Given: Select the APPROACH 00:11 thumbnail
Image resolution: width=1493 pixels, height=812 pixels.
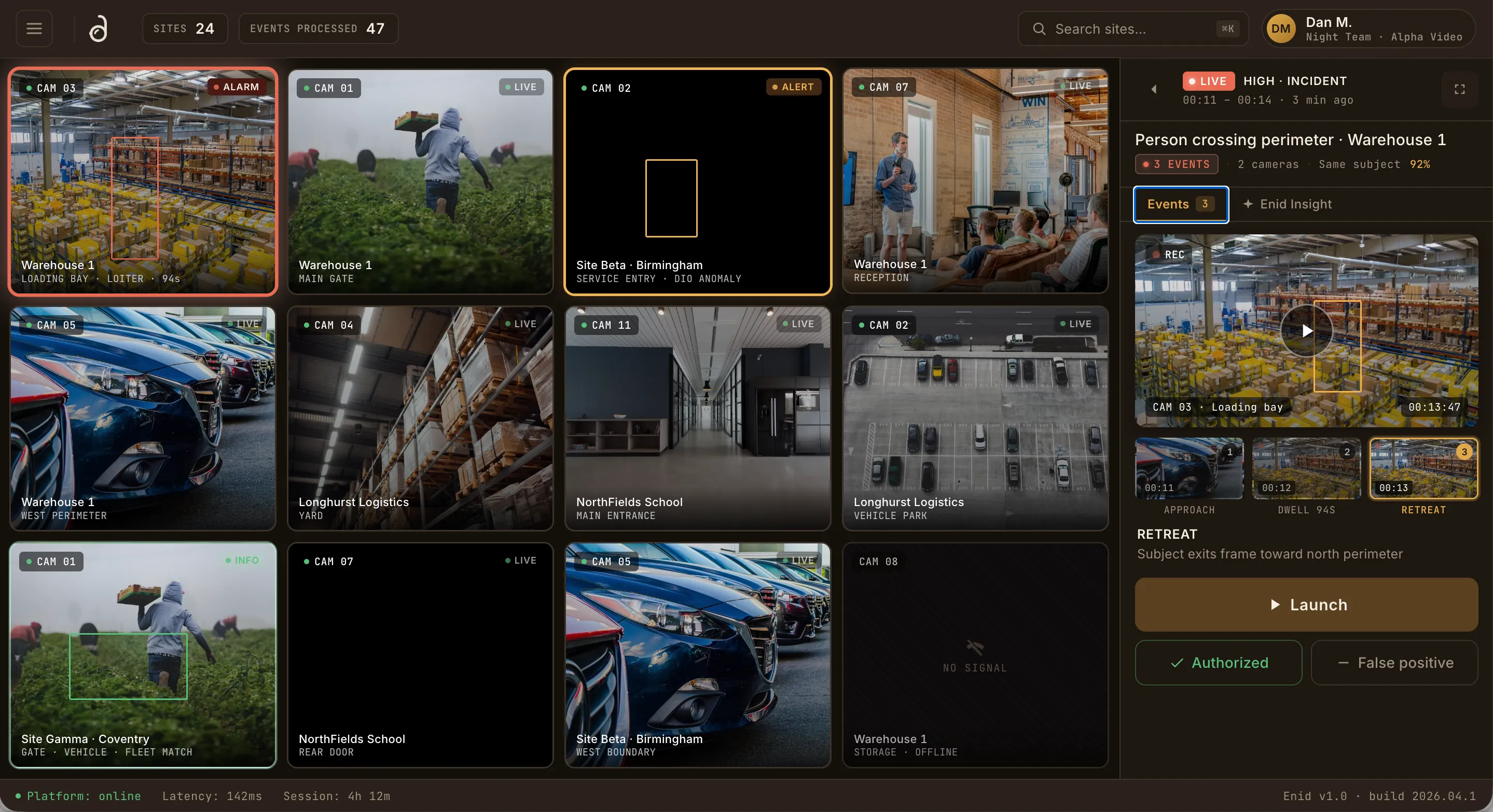Looking at the screenshot, I should pyautogui.click(x=1188, y=469).
